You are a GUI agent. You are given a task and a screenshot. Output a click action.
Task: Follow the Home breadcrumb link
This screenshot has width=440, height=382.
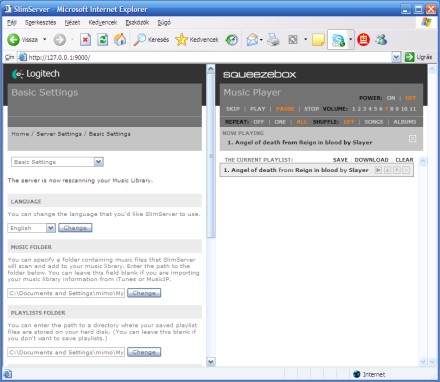pos(20,134)
